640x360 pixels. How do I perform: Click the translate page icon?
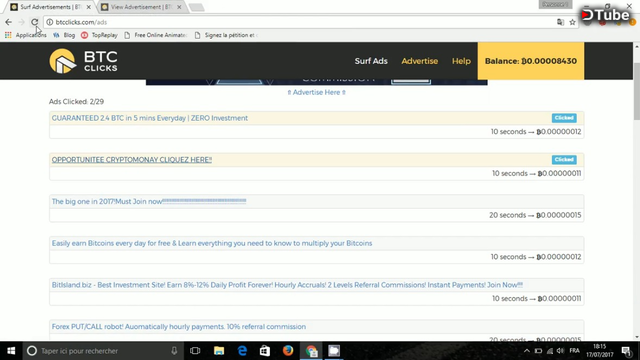click(x=560, y=22)
